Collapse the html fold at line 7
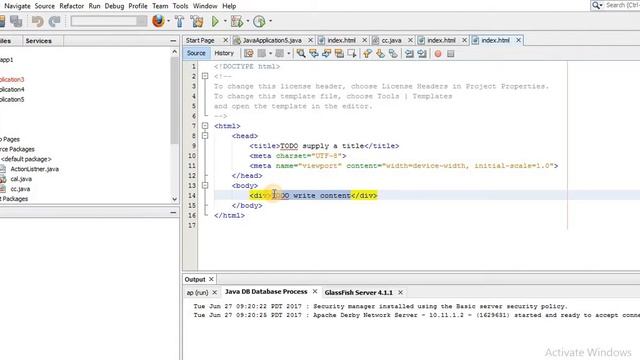The image size is (640, 360). click(x=205, y=126)
